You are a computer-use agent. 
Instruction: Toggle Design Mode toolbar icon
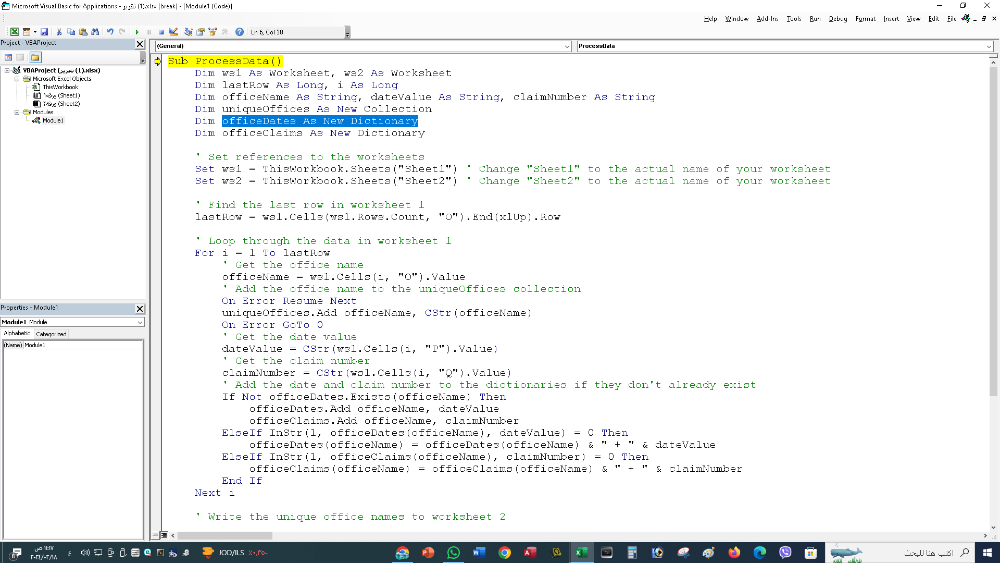[x=173, y=32]
